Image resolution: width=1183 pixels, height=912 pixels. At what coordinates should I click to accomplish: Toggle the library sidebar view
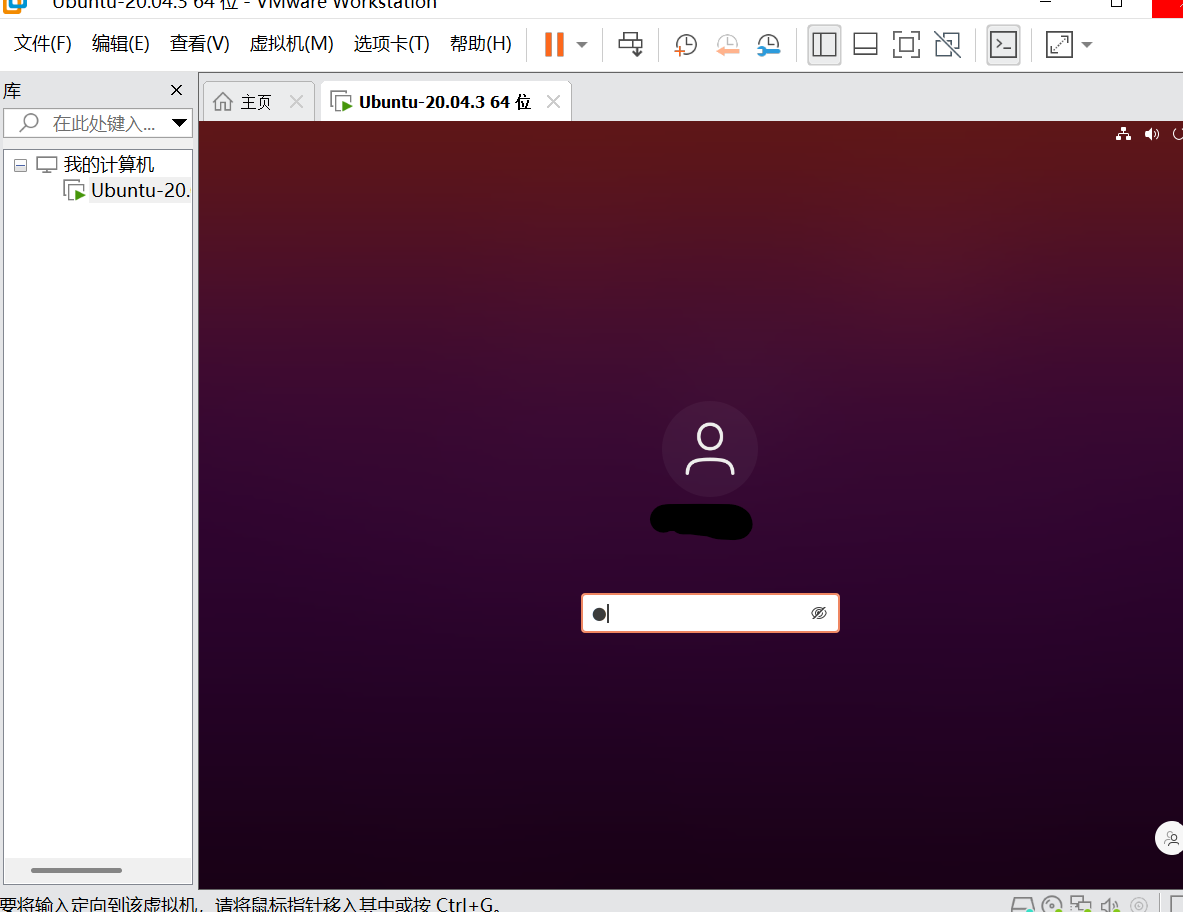tap(824, 45)
